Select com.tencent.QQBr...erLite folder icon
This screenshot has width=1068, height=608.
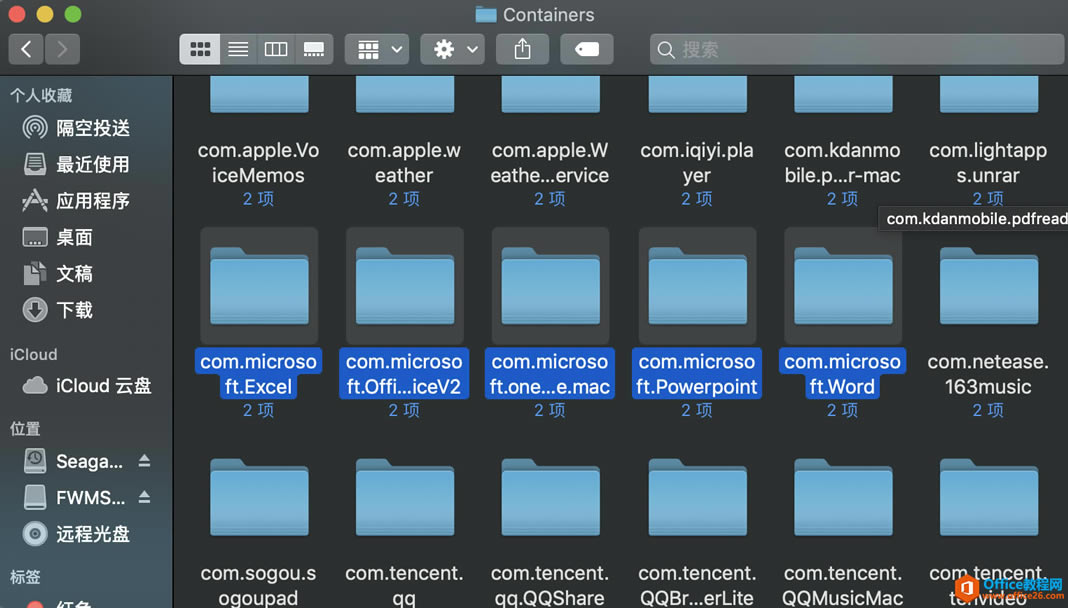click(x=697, y=498)
